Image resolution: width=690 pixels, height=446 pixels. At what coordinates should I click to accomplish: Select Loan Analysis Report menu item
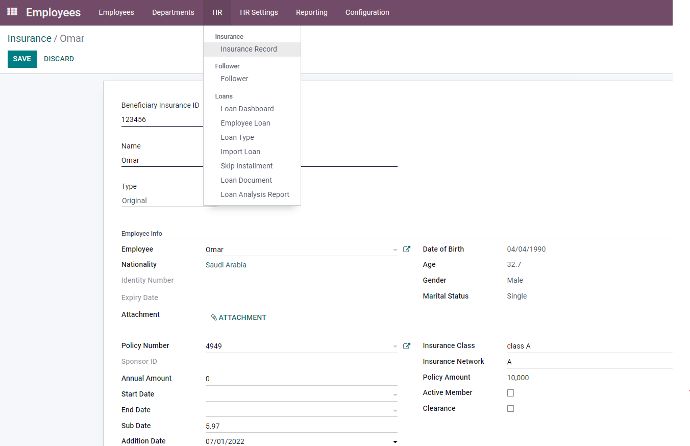tap(254, 195)
